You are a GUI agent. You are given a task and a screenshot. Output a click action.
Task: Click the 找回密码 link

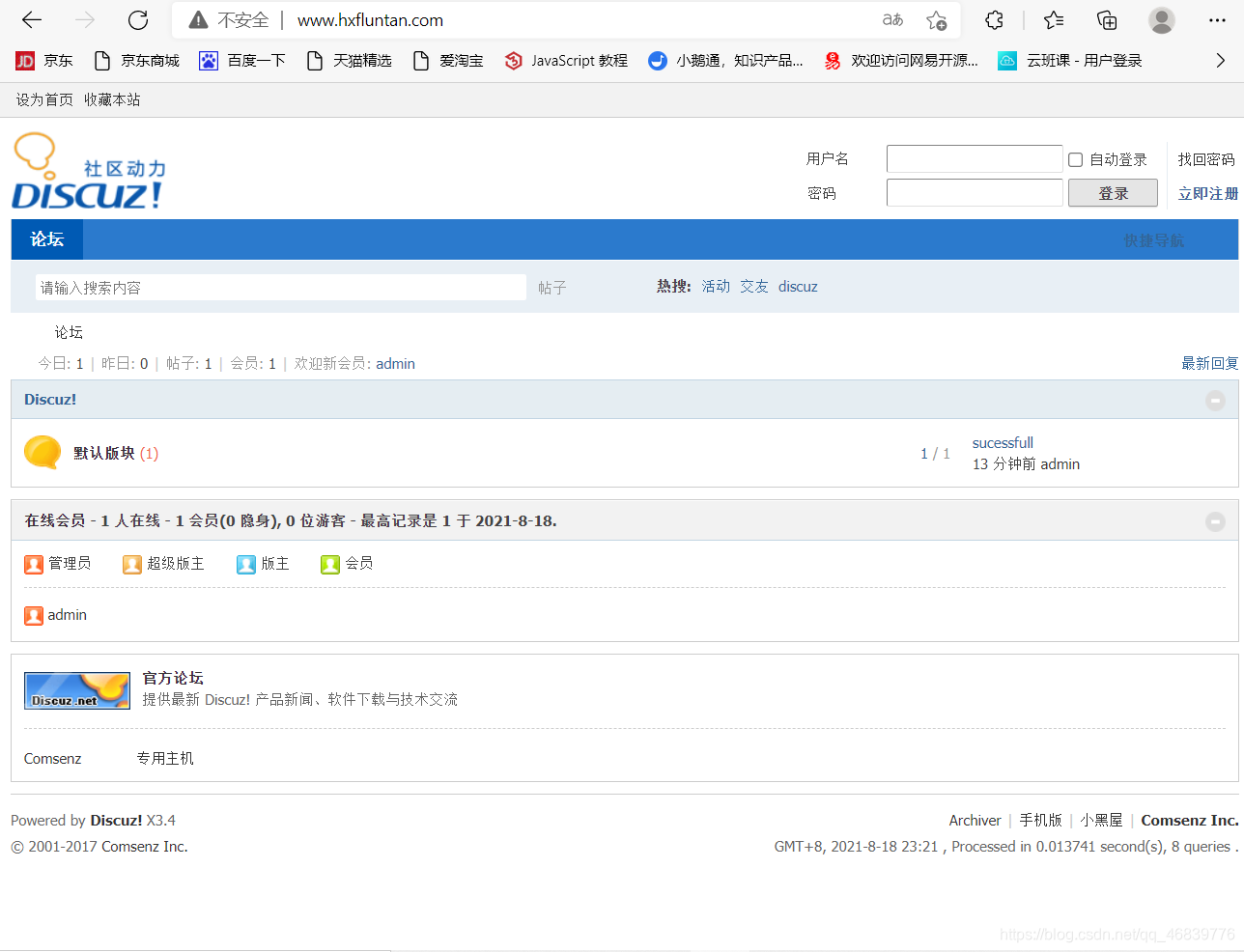1206,159
